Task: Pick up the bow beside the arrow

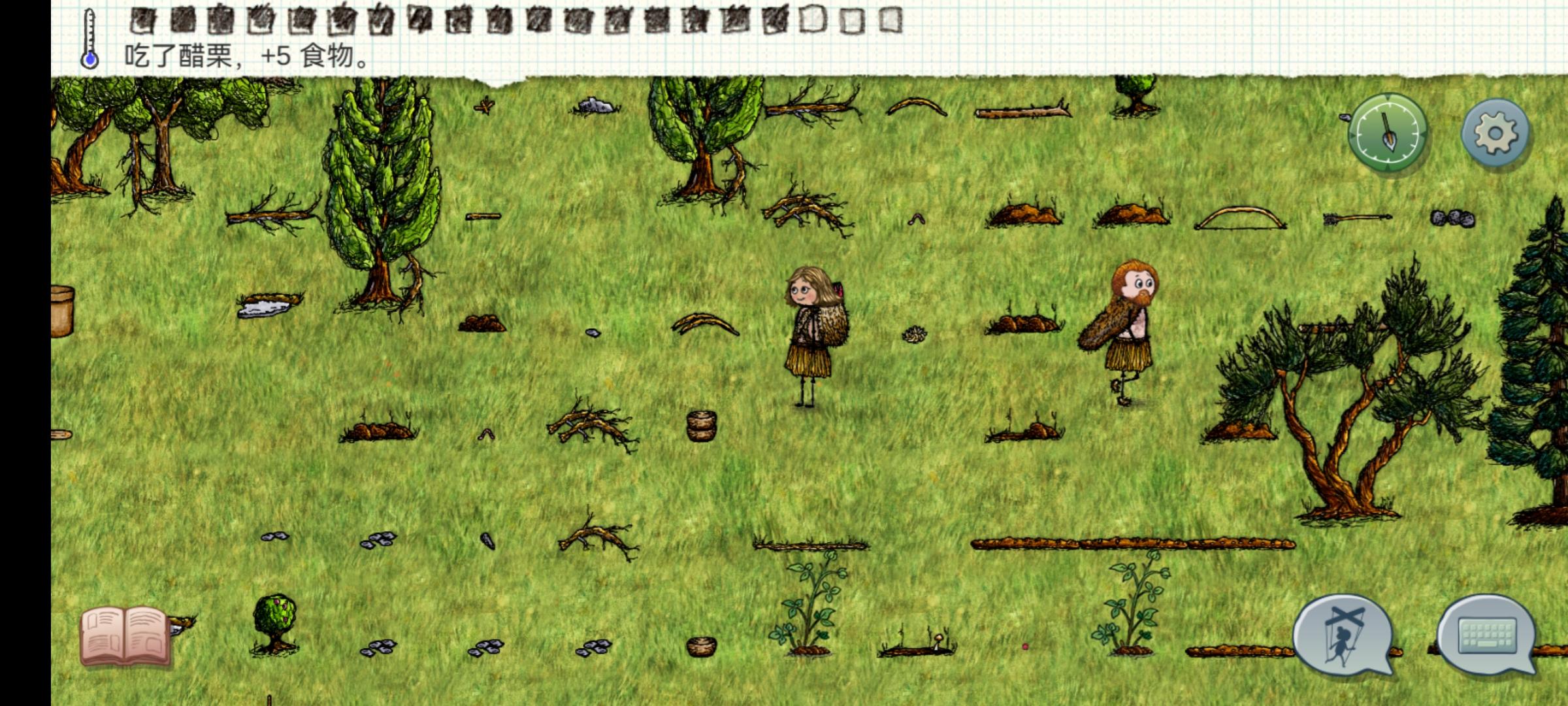Action: click(1239, 218)
